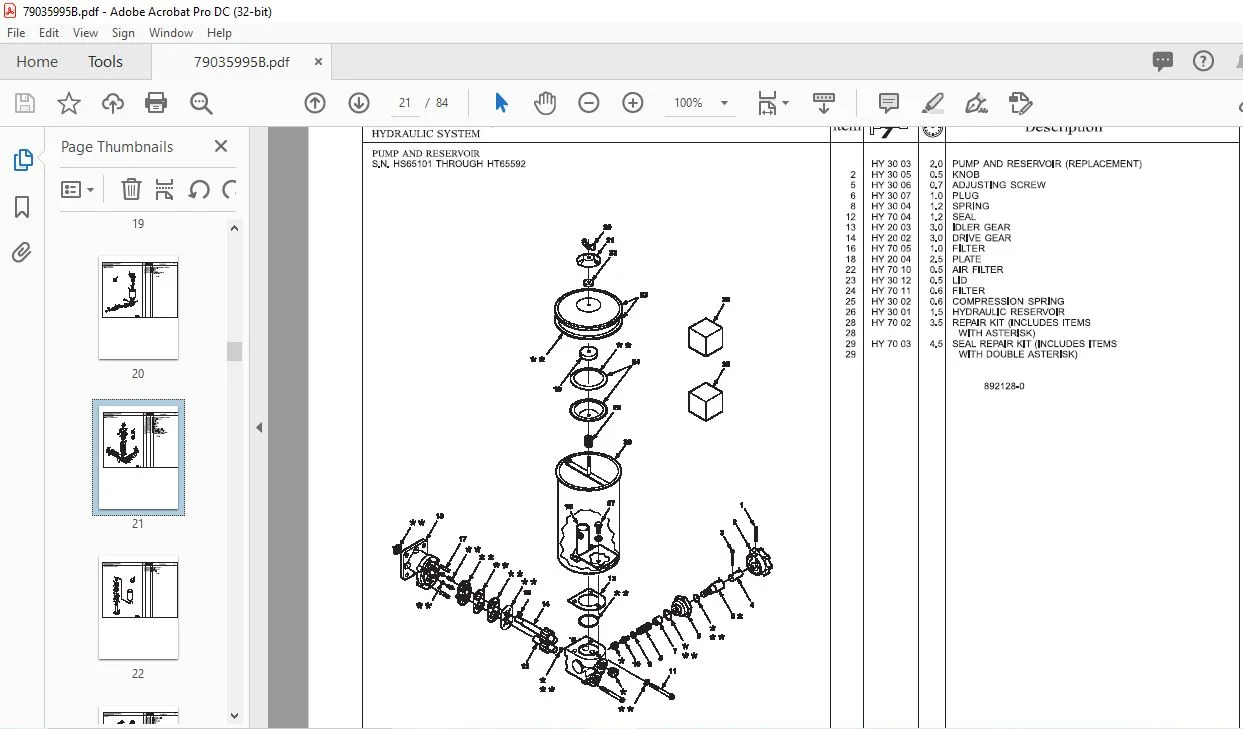Open the notifications chat icon

pos(1163,61)
